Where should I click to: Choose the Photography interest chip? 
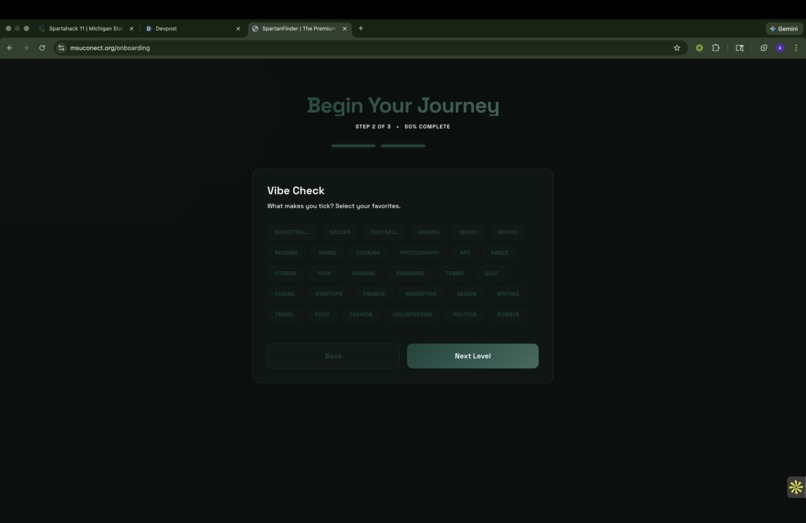pyautogui.click(x=419, y=253)
